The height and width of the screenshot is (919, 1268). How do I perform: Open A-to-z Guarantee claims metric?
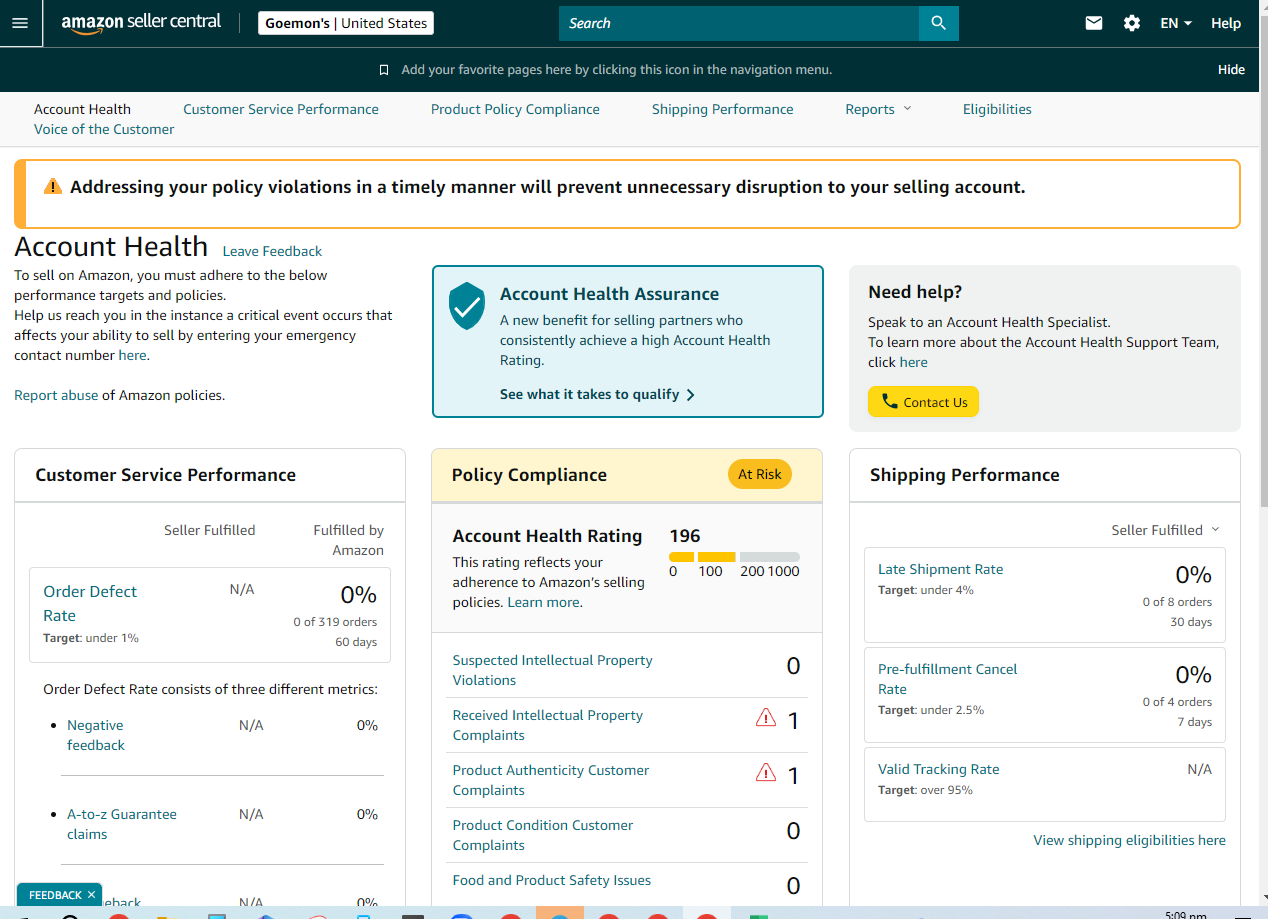[122, 824]
